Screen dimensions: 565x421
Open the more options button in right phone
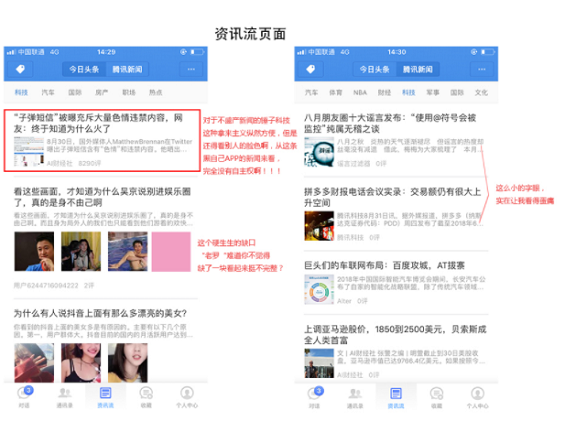tap(482, 69)
